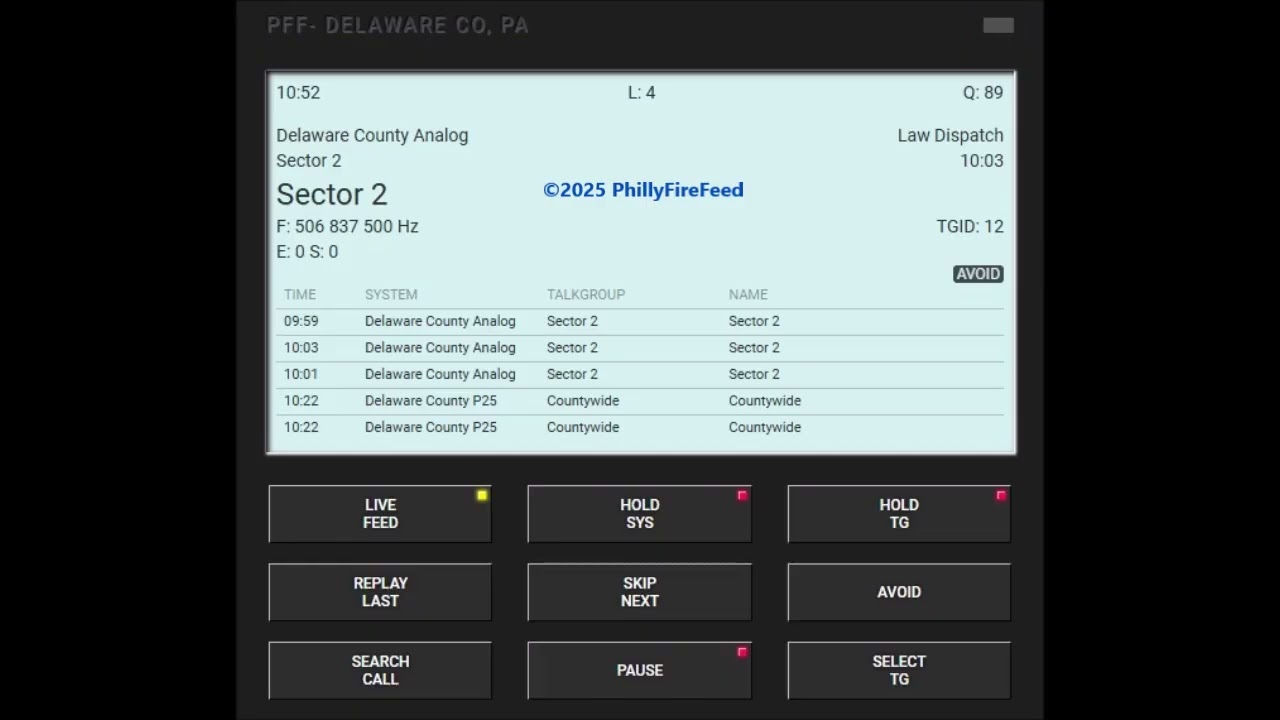Click the NAME column header
The height and width of the screenshot is (720, 1280).
point(748,294)
